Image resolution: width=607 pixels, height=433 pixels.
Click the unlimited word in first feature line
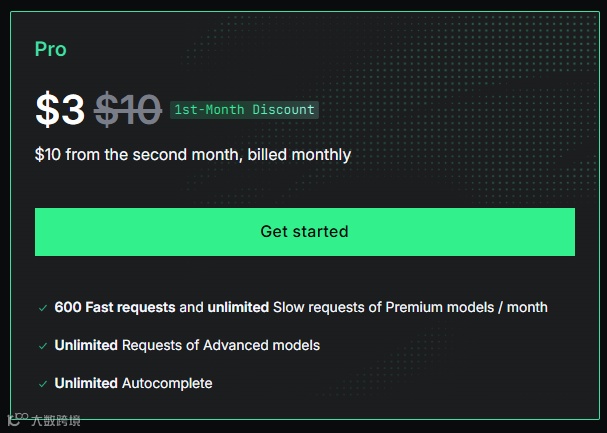(x=238, y=307)
